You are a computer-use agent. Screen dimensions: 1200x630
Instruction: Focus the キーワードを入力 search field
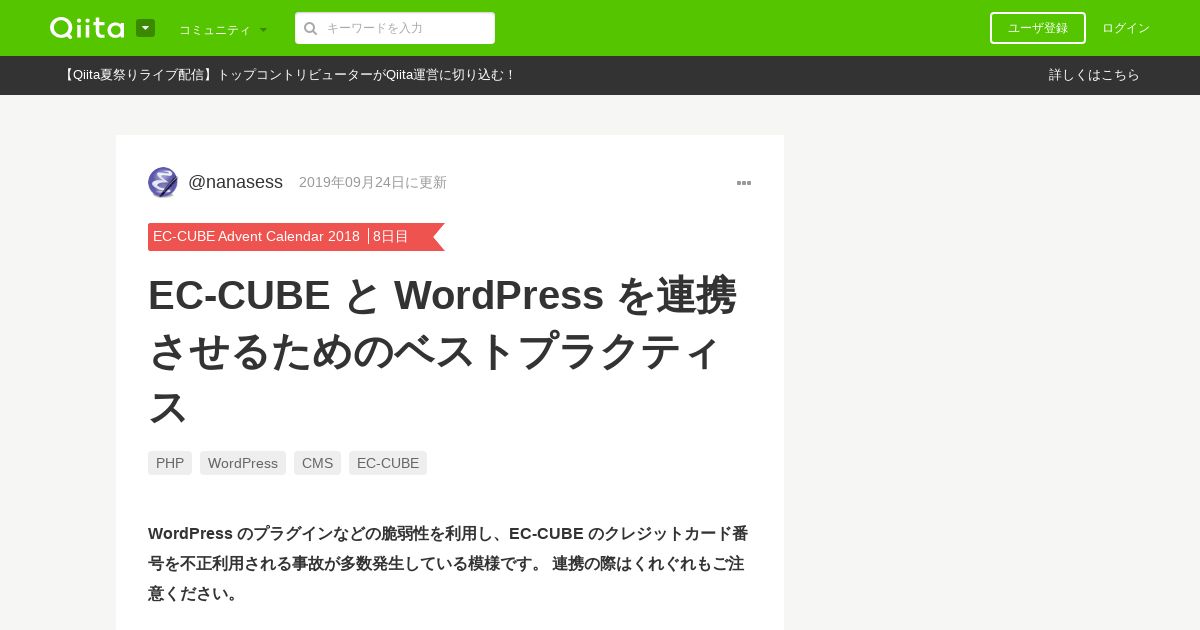coord(395,28)
